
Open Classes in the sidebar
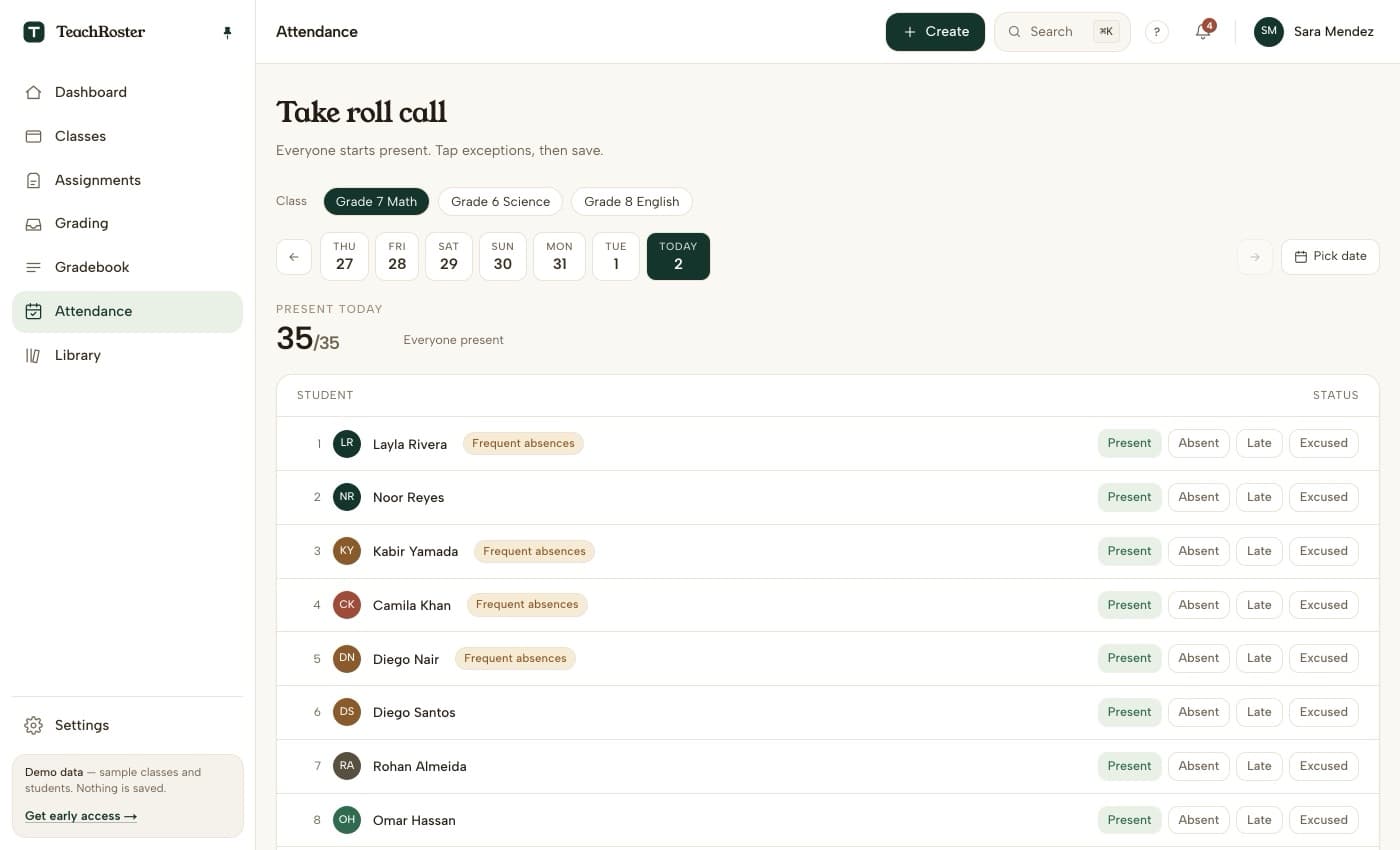coord(127,136)
